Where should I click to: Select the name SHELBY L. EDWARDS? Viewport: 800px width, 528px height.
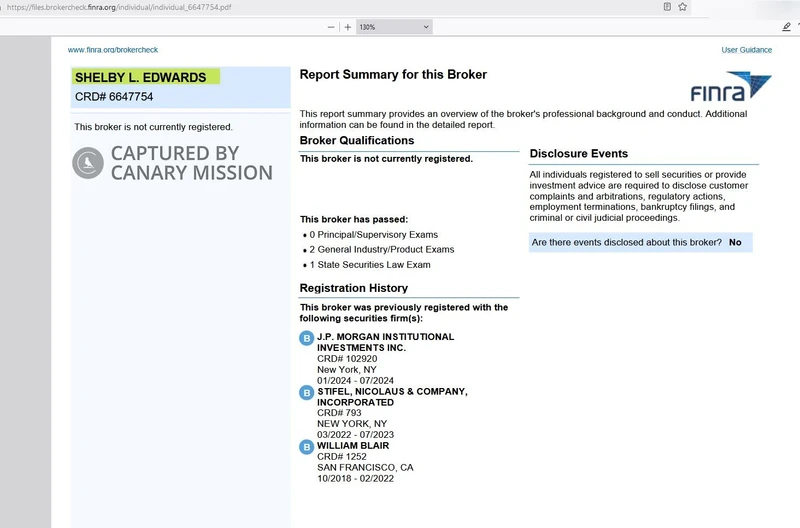tap(140, 78)
